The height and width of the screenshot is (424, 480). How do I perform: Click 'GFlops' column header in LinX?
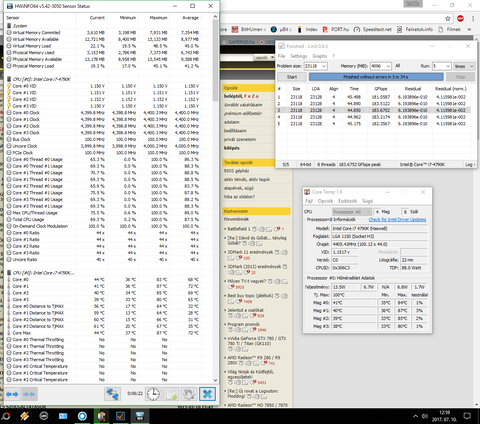click(381, 89)
